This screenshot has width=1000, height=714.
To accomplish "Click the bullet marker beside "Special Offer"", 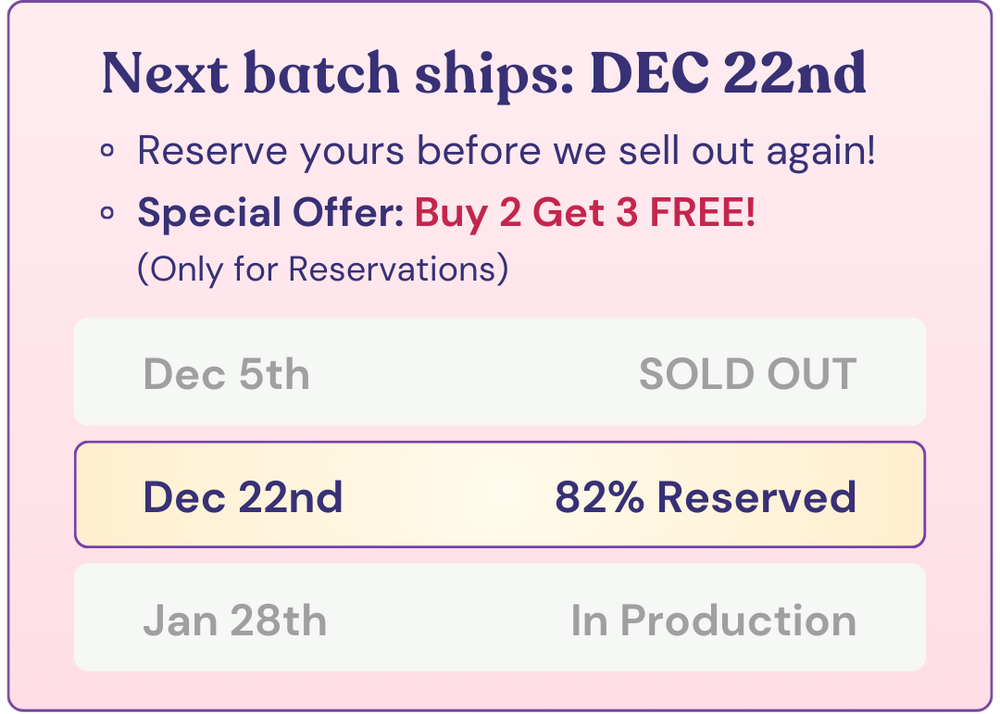I will coord(107,213).
